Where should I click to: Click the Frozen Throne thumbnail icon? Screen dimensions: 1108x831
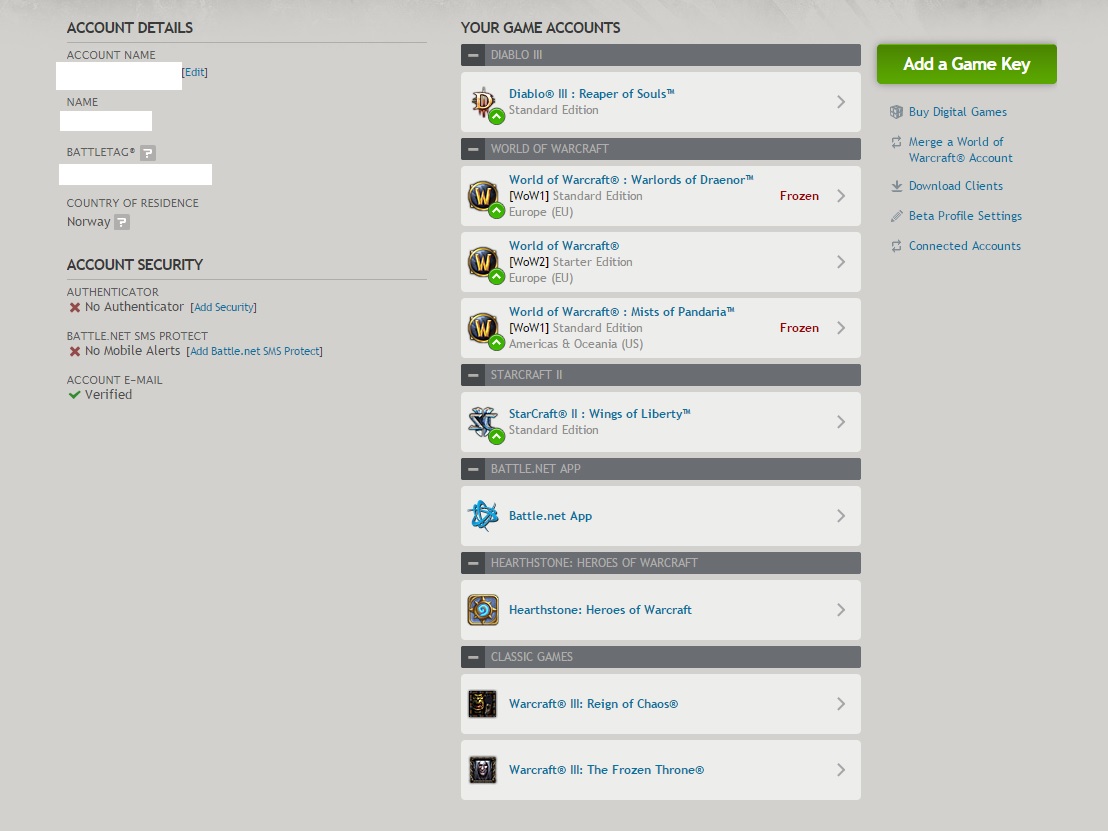click(x=483, y=770)
